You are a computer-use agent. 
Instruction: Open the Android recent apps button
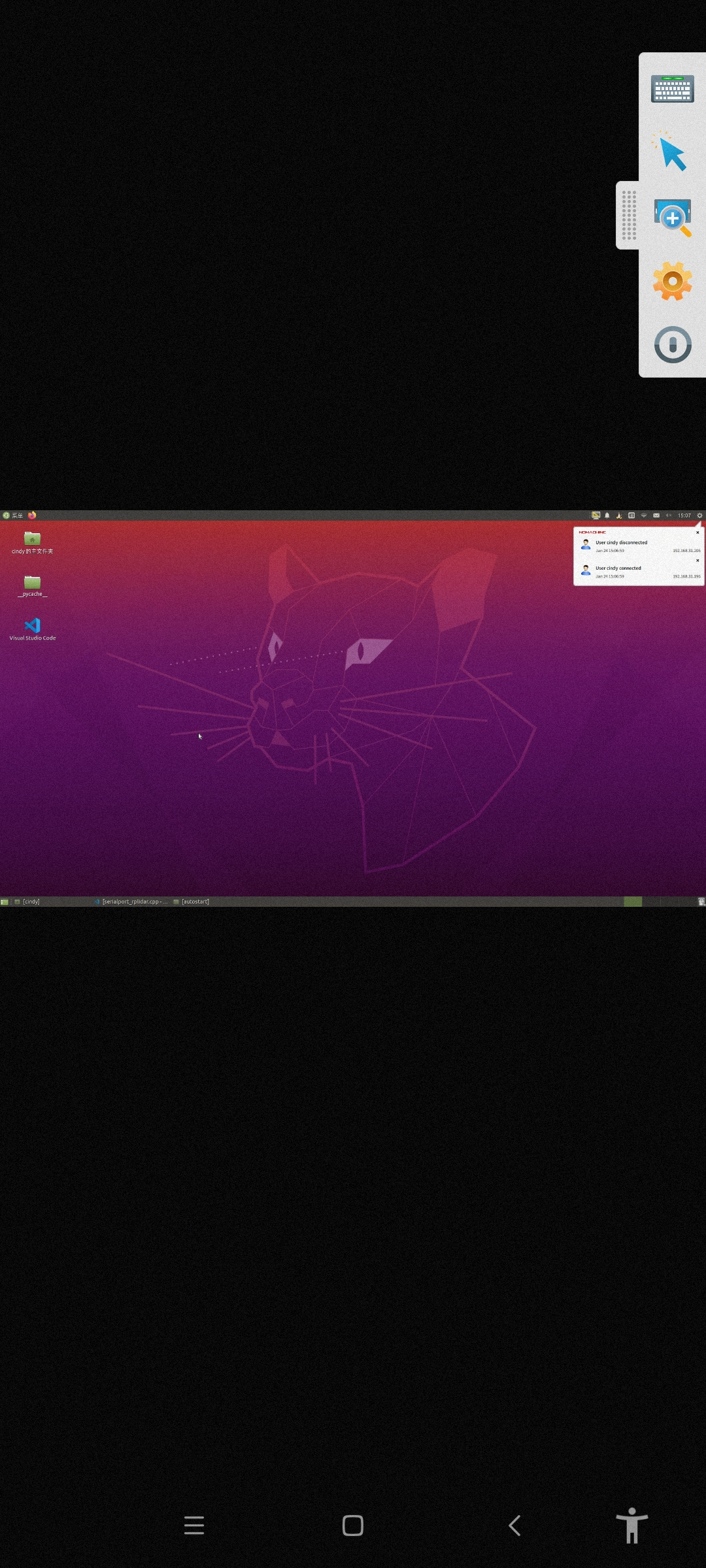(194, 1526)
